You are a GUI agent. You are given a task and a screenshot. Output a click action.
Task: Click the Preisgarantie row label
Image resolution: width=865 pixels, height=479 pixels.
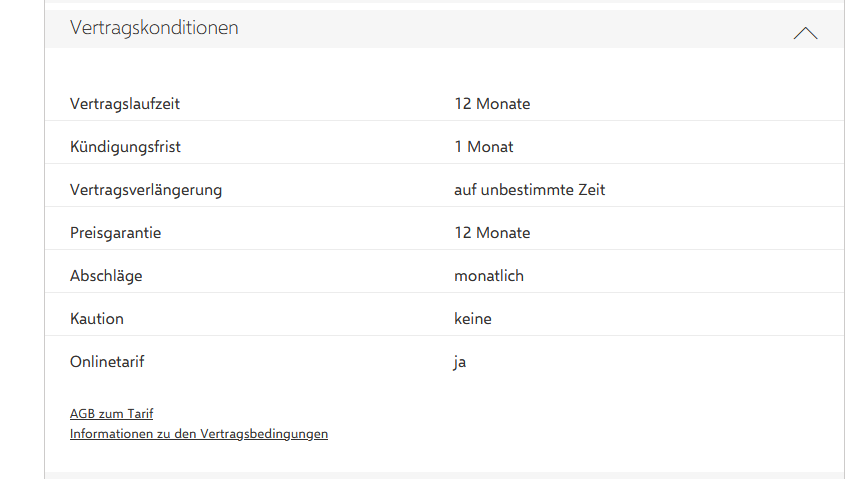point(115,233)
